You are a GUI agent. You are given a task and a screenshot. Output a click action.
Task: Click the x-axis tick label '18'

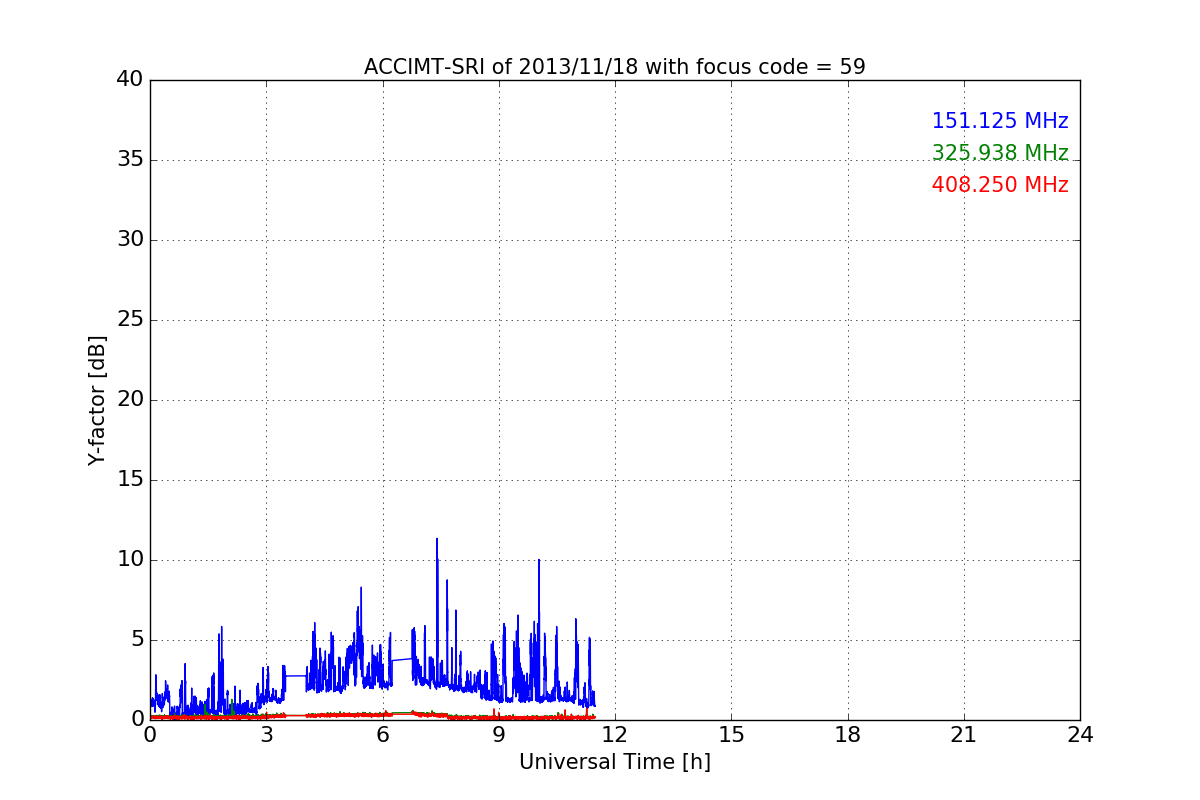848,735
